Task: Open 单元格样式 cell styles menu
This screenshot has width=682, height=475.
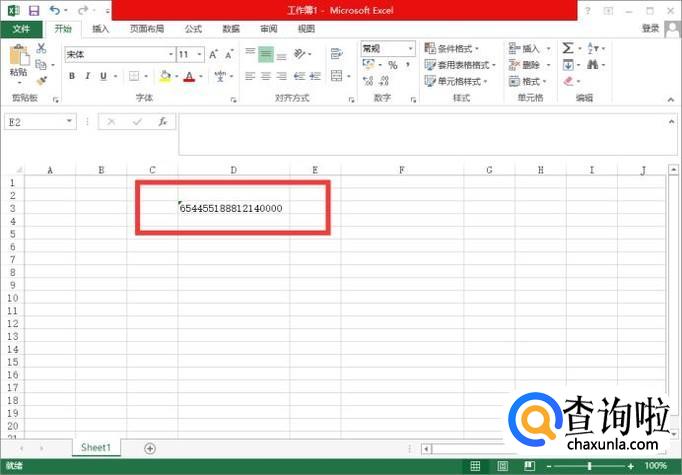Action: point(456,81)
